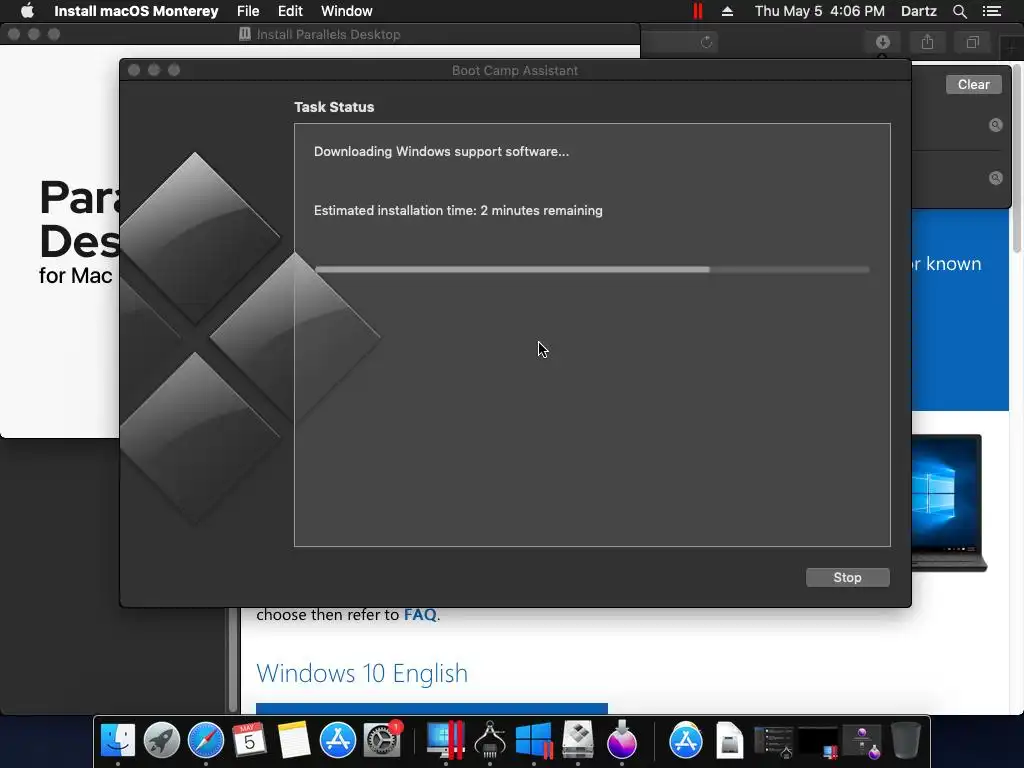Screen dimensions: 1024x768
Task: Open the Edit menu
Action: click(x=290, y=11)
